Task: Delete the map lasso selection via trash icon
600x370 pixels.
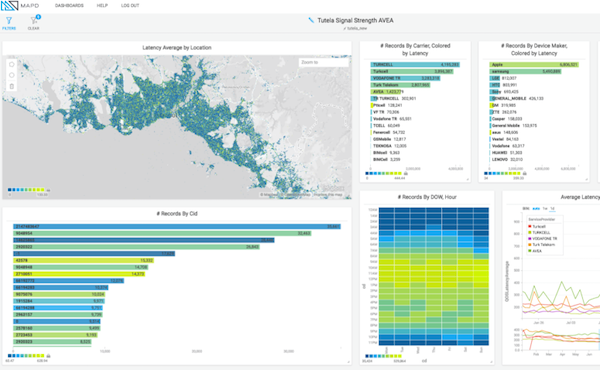Action: click(x=11, y=86)
